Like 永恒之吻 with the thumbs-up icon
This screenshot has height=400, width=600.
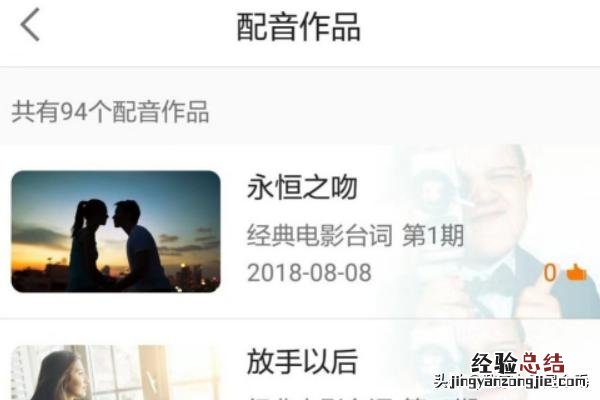click(x=576, y=273)
